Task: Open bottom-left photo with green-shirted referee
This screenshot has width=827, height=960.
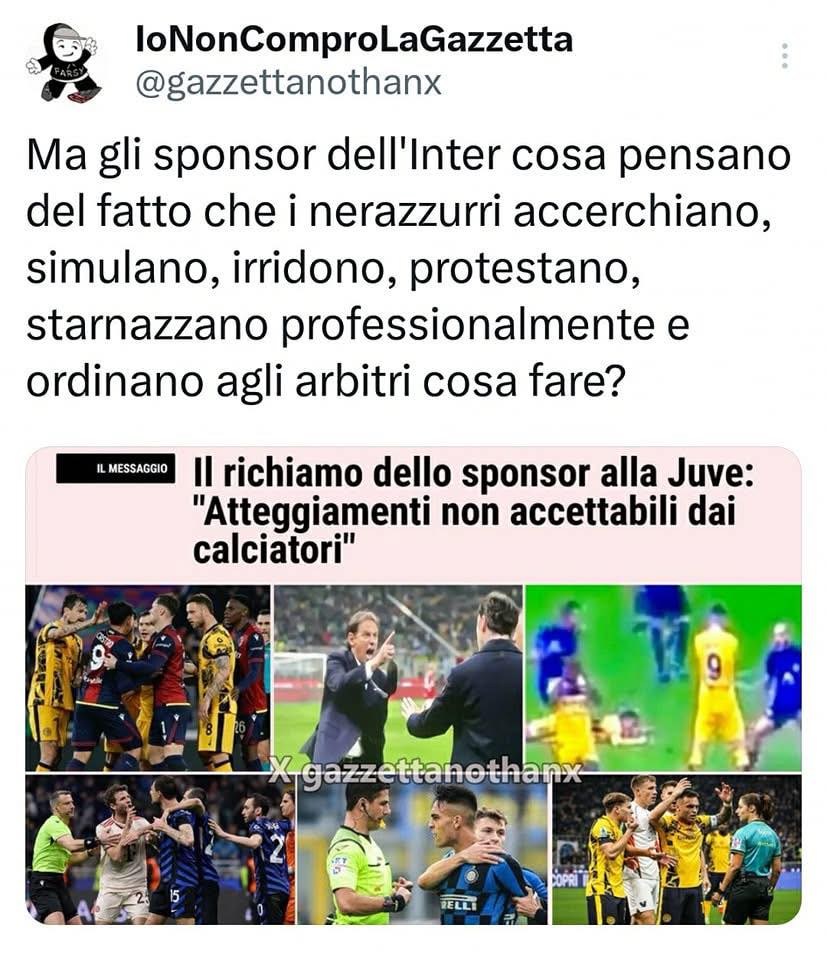Action: tap(160, 850)
